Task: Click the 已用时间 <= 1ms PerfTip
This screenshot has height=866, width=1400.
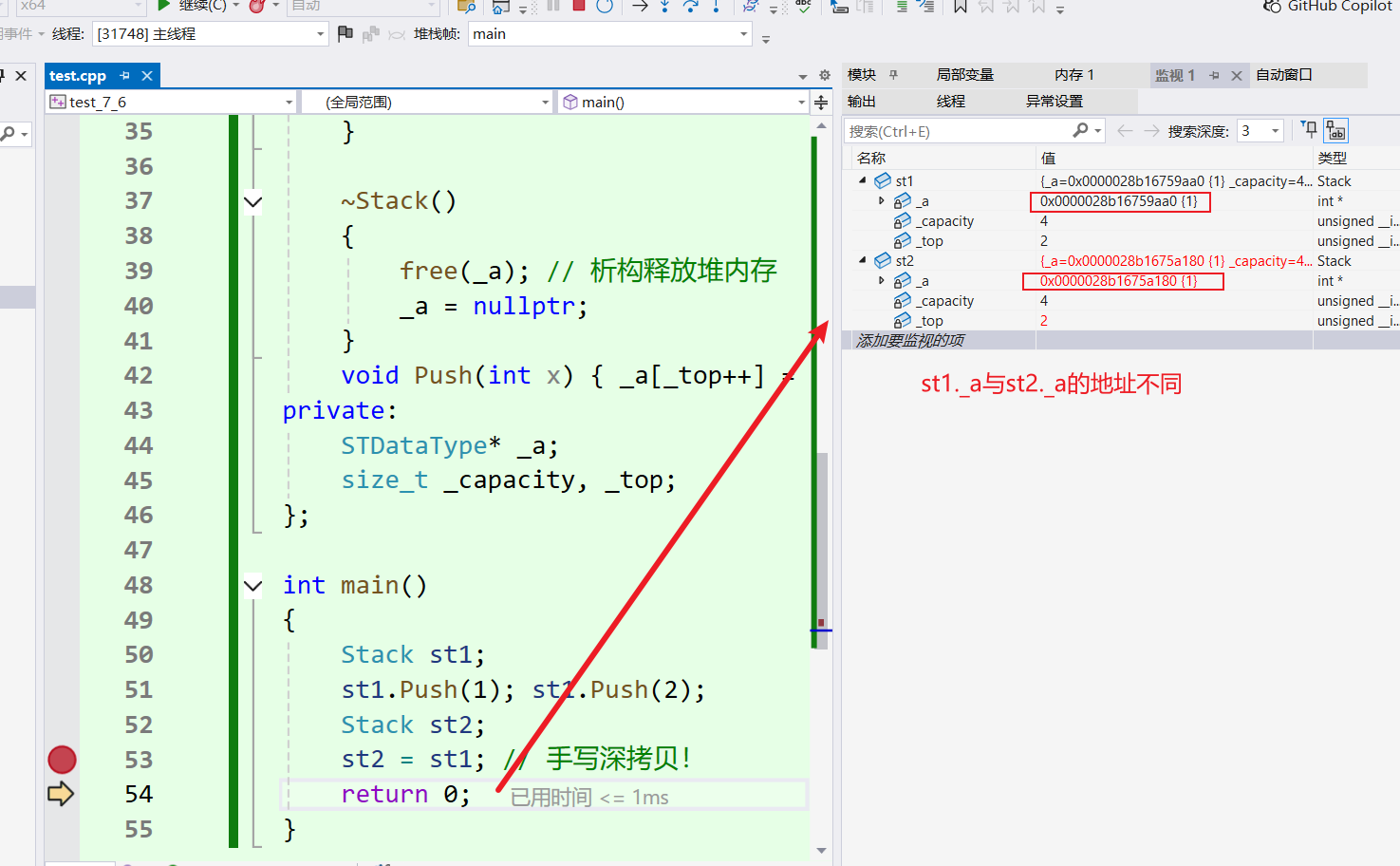Action: coord(589,798)
